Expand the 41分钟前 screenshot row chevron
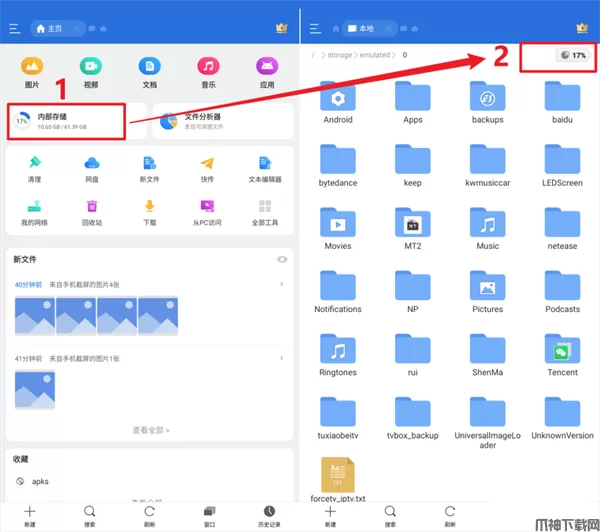This screenshot has height=532, width=600. point(282,358)
